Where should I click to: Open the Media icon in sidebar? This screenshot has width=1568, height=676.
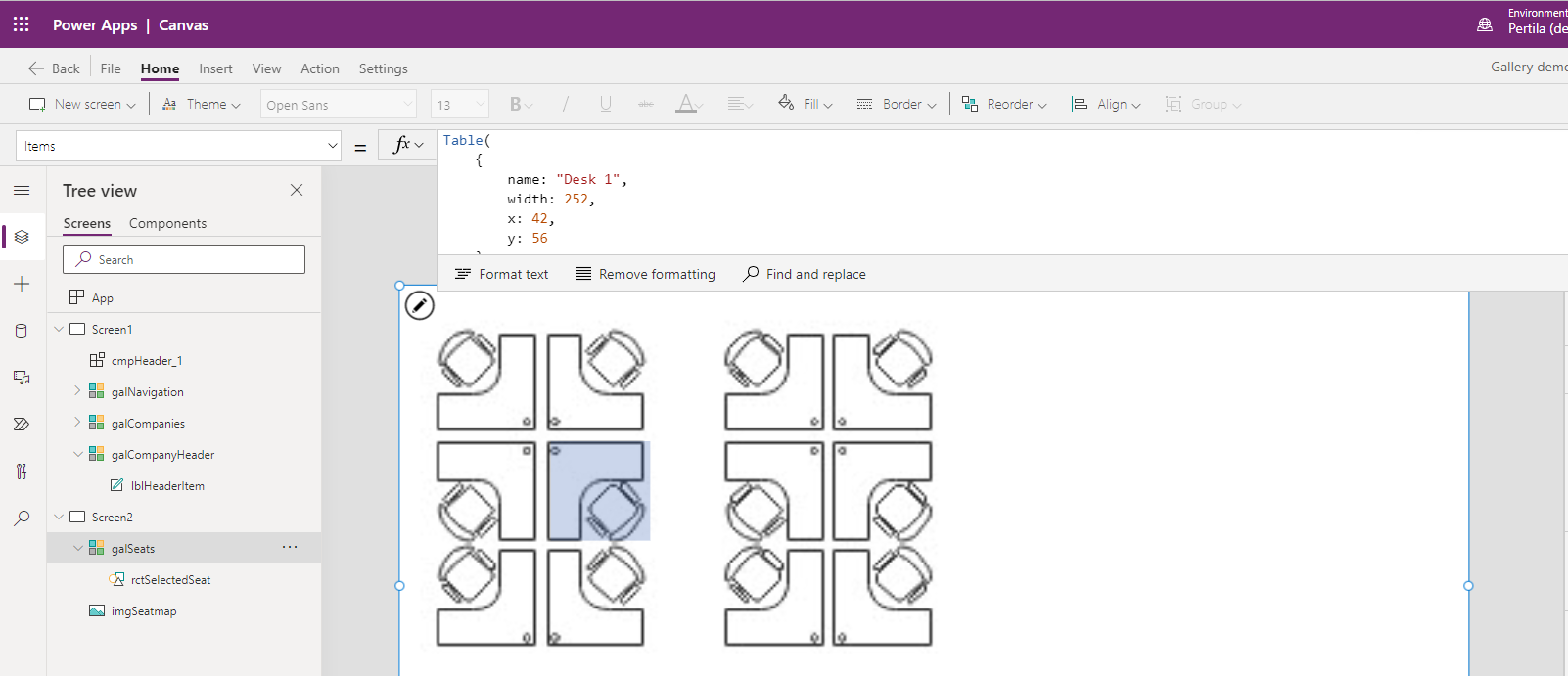22,378
